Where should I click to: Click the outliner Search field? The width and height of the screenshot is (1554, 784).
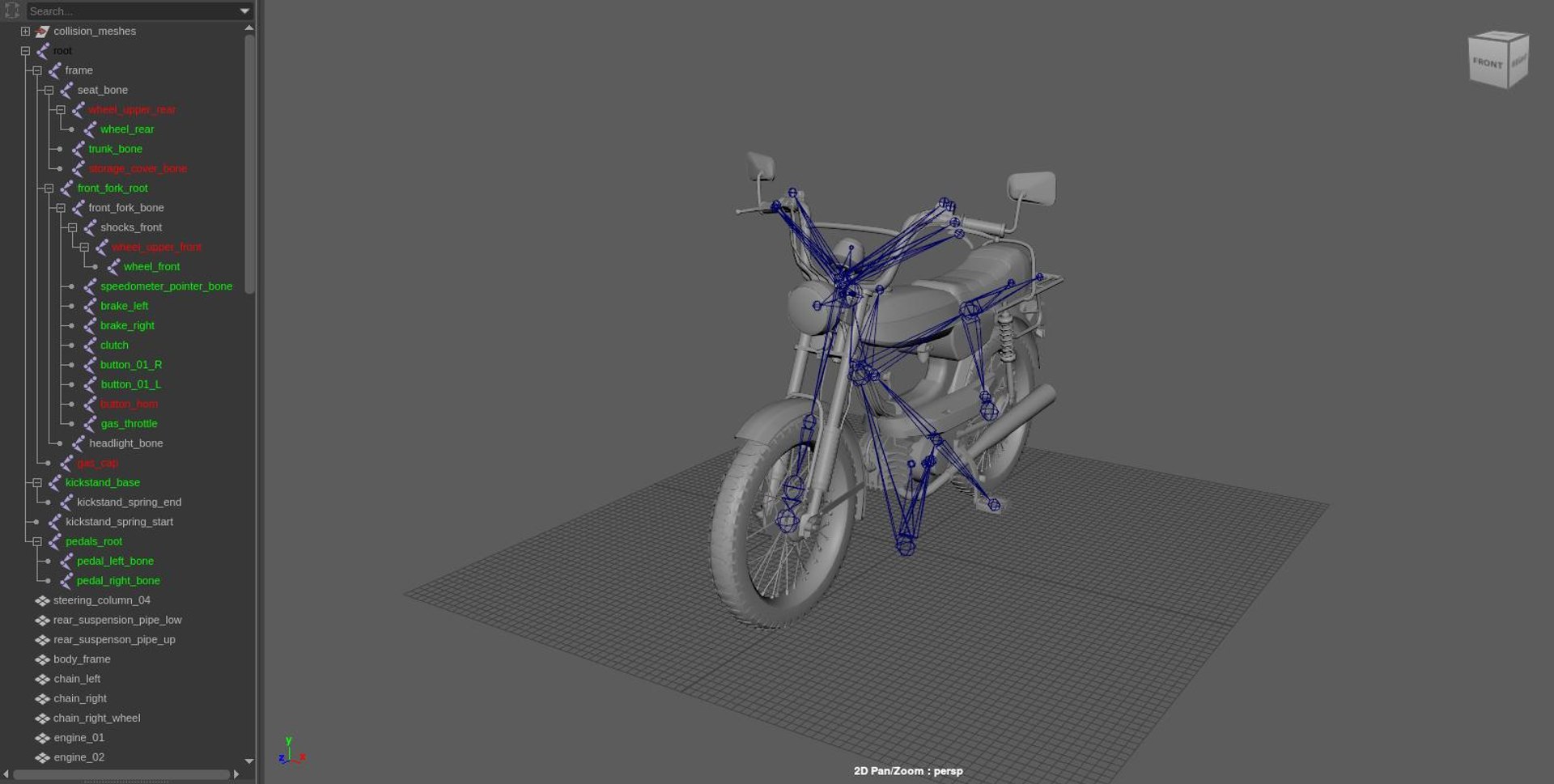133,11
